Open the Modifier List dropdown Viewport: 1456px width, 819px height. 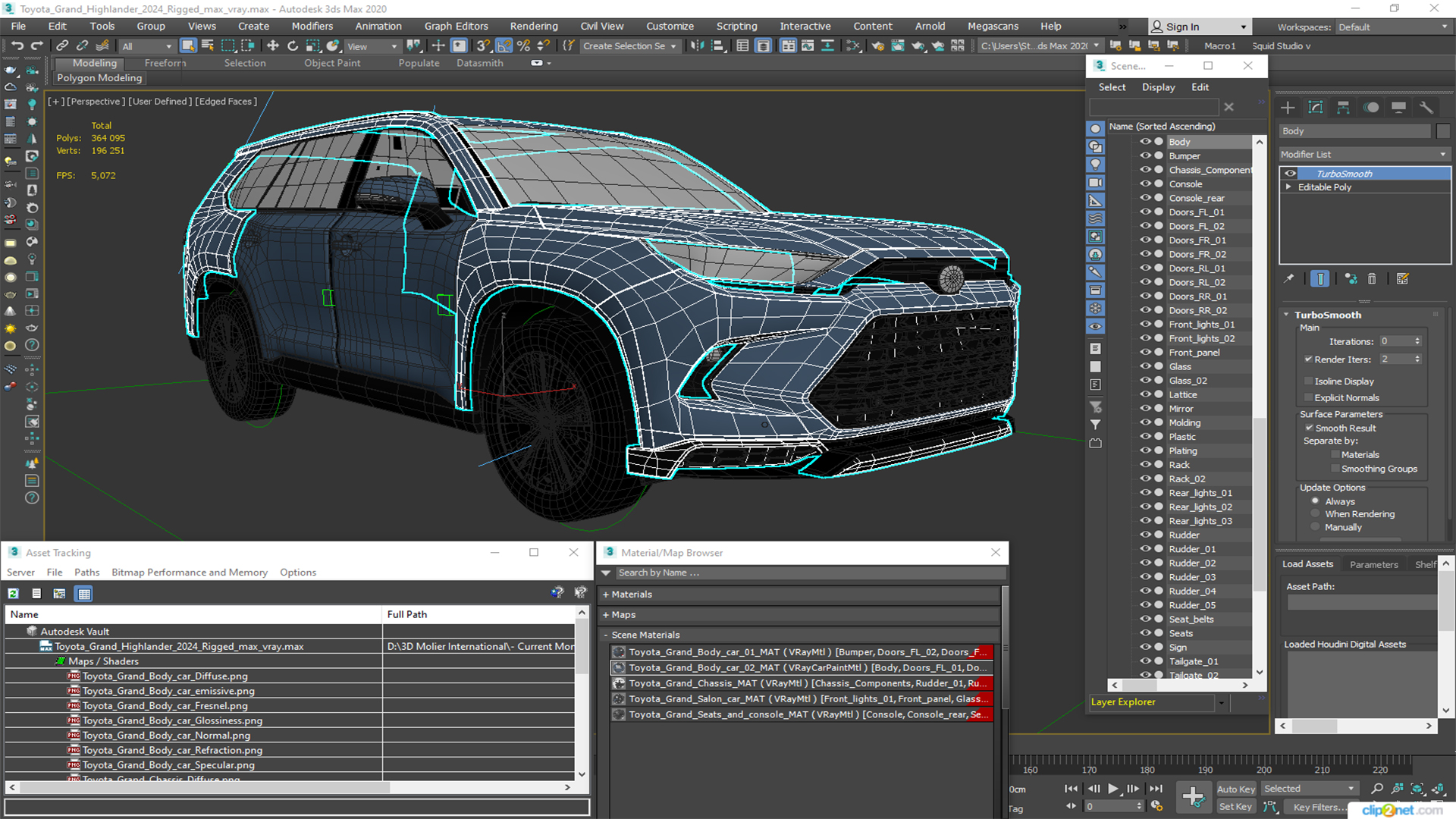point(1364,154)
